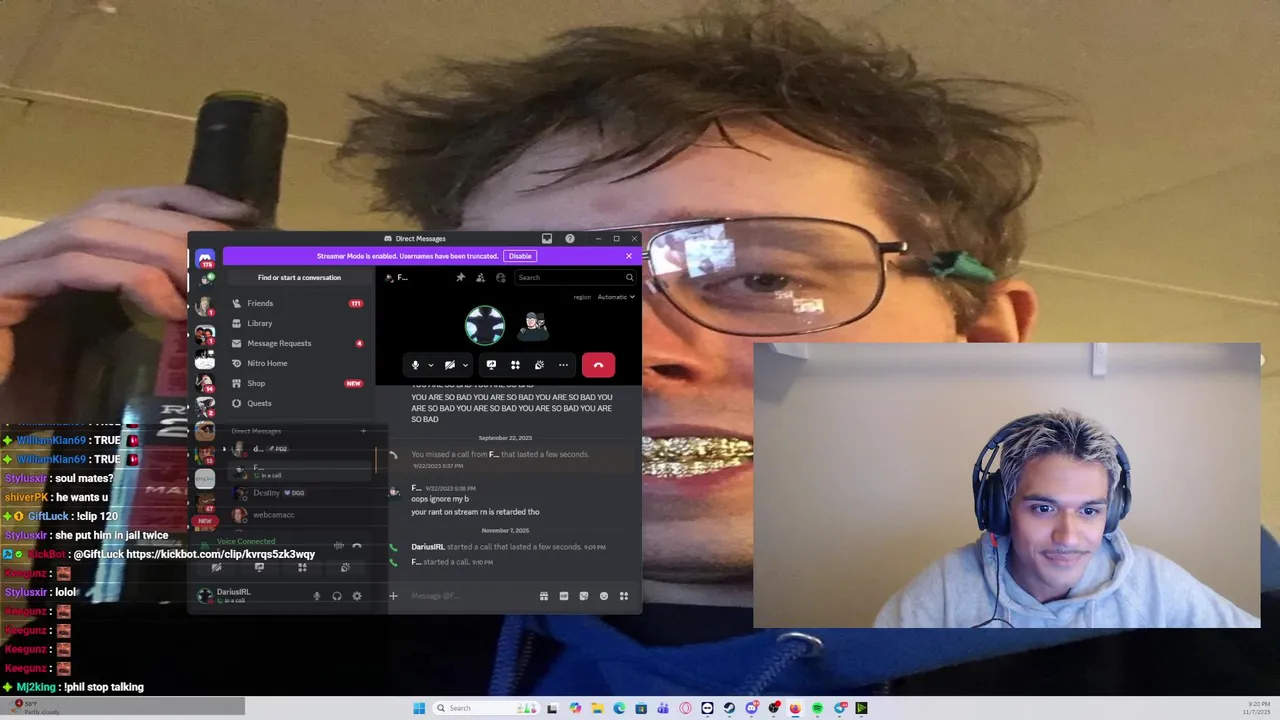
Task: Select the F... In a call DM row
Action: [297, 471]
